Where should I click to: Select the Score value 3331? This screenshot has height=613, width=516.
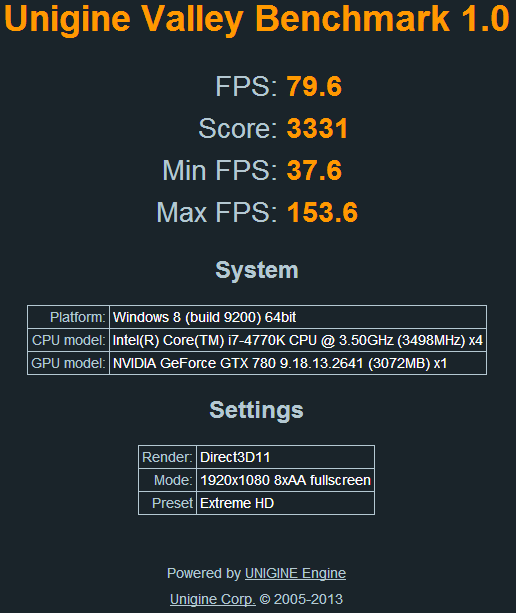317,128
